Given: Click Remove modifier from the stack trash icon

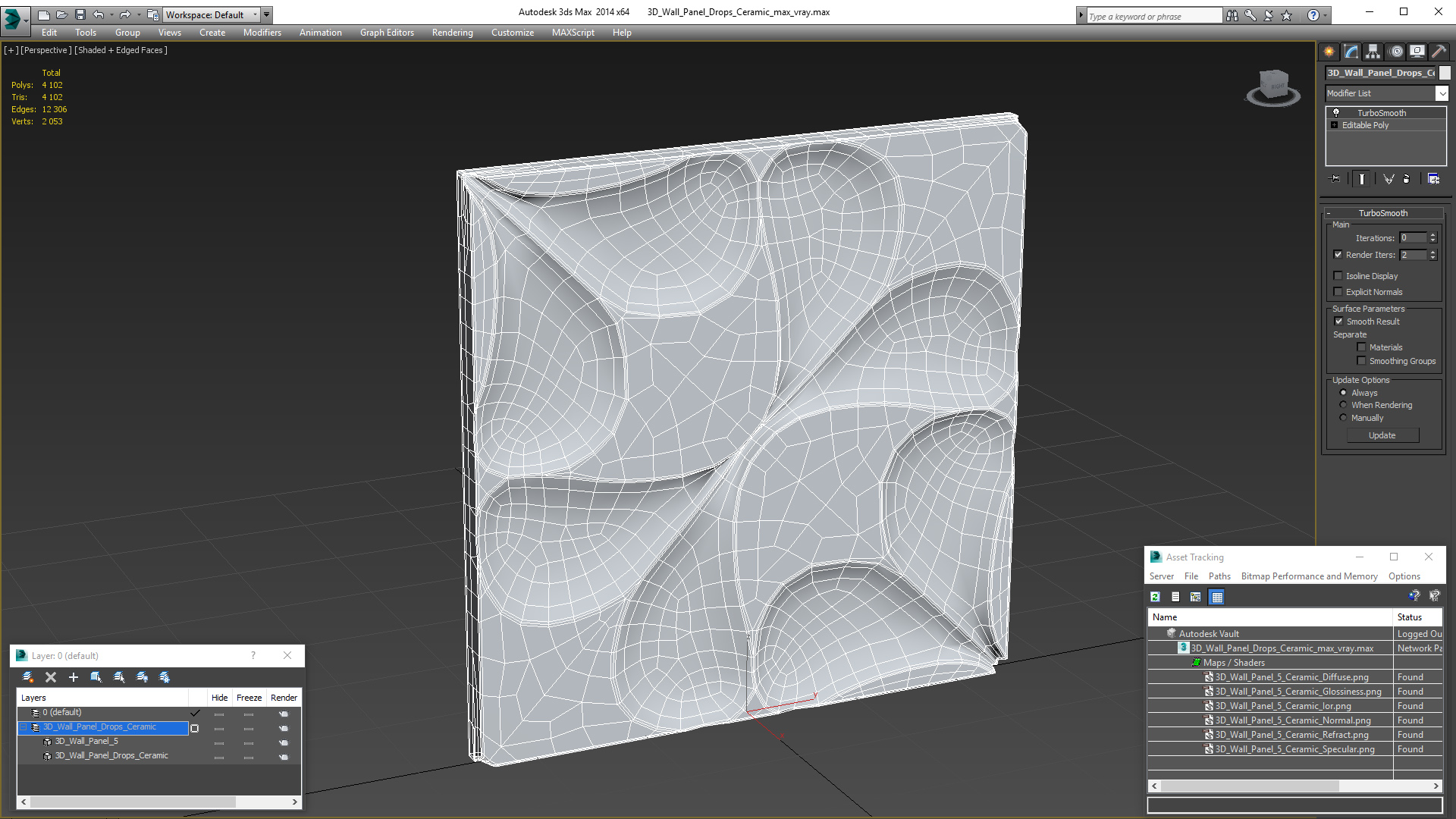Looking at the screenshot, I should click(1407, 179).
